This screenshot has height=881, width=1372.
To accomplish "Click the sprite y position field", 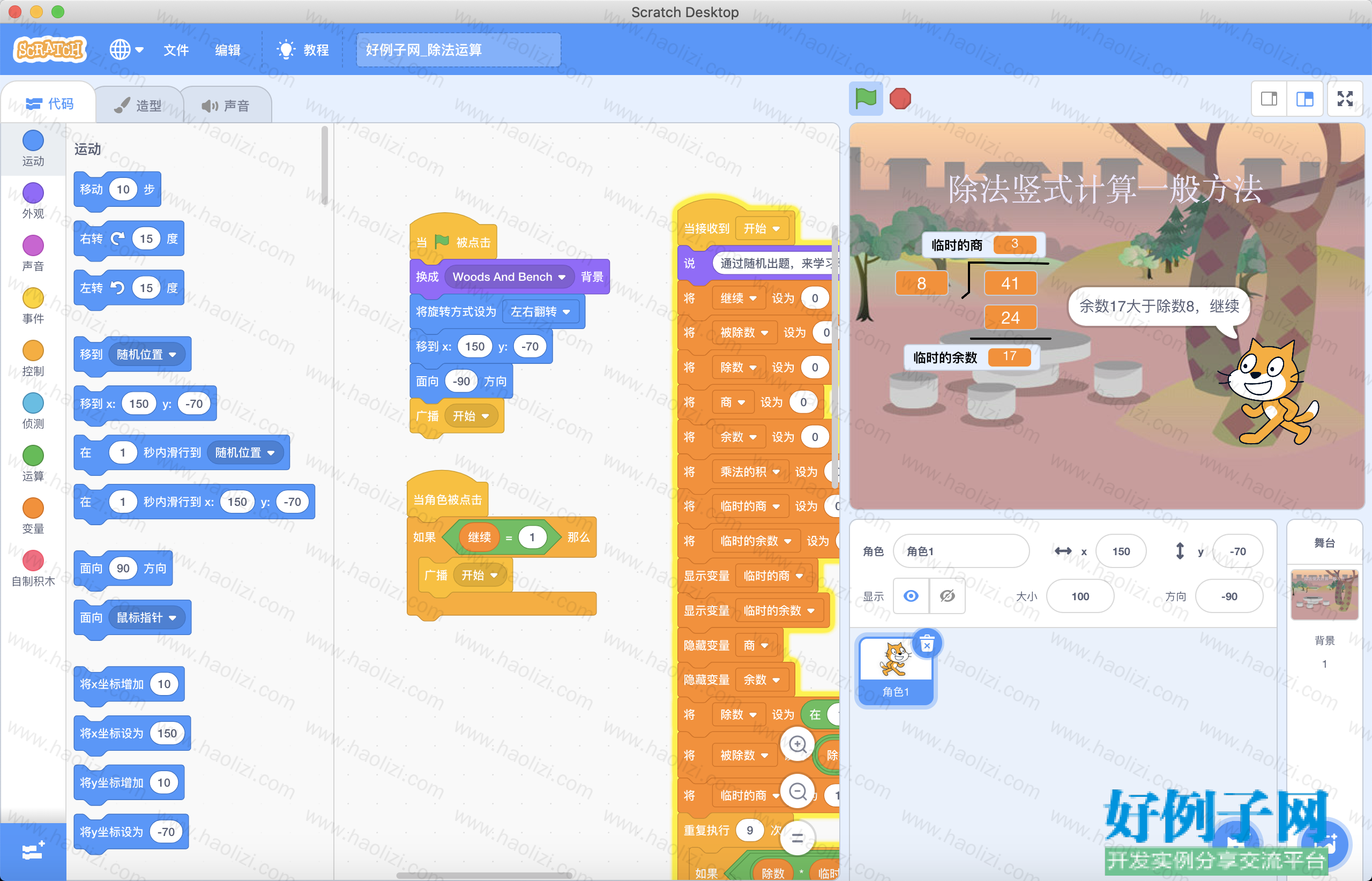I will 1237,551.
